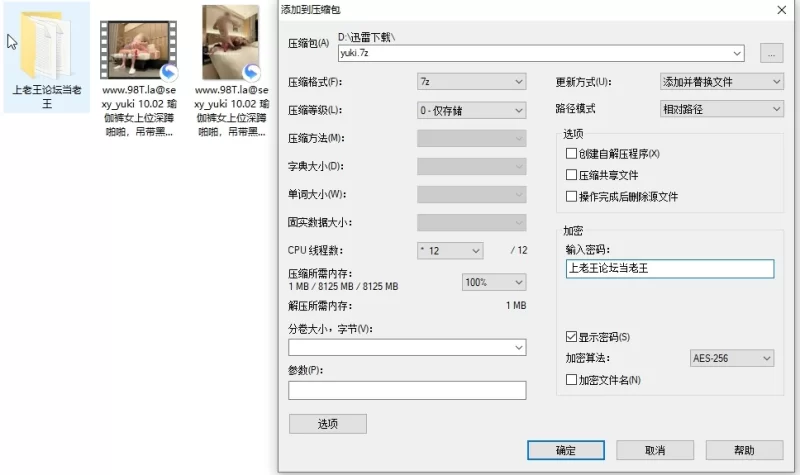
Task: Uncheck the 显示密码 checkbox
Action: 571,337
